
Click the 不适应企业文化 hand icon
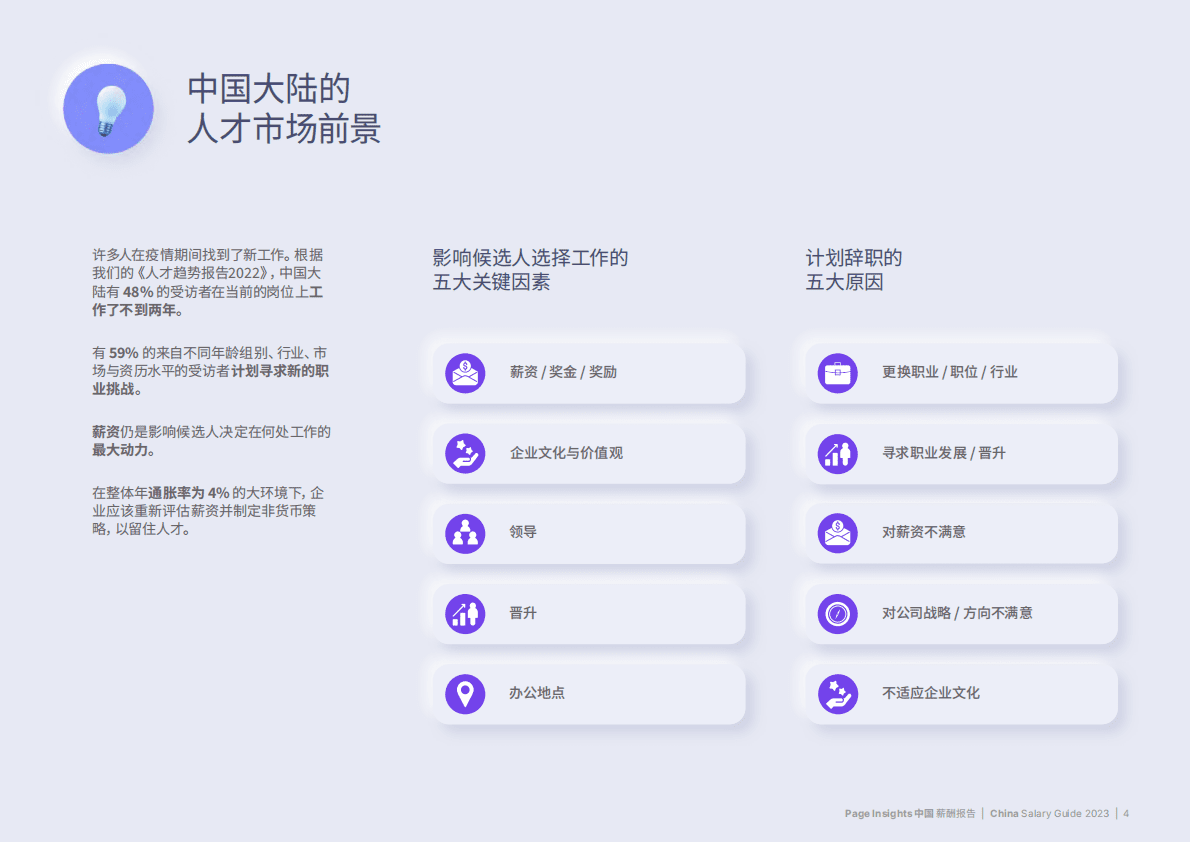tap(836, 692)
